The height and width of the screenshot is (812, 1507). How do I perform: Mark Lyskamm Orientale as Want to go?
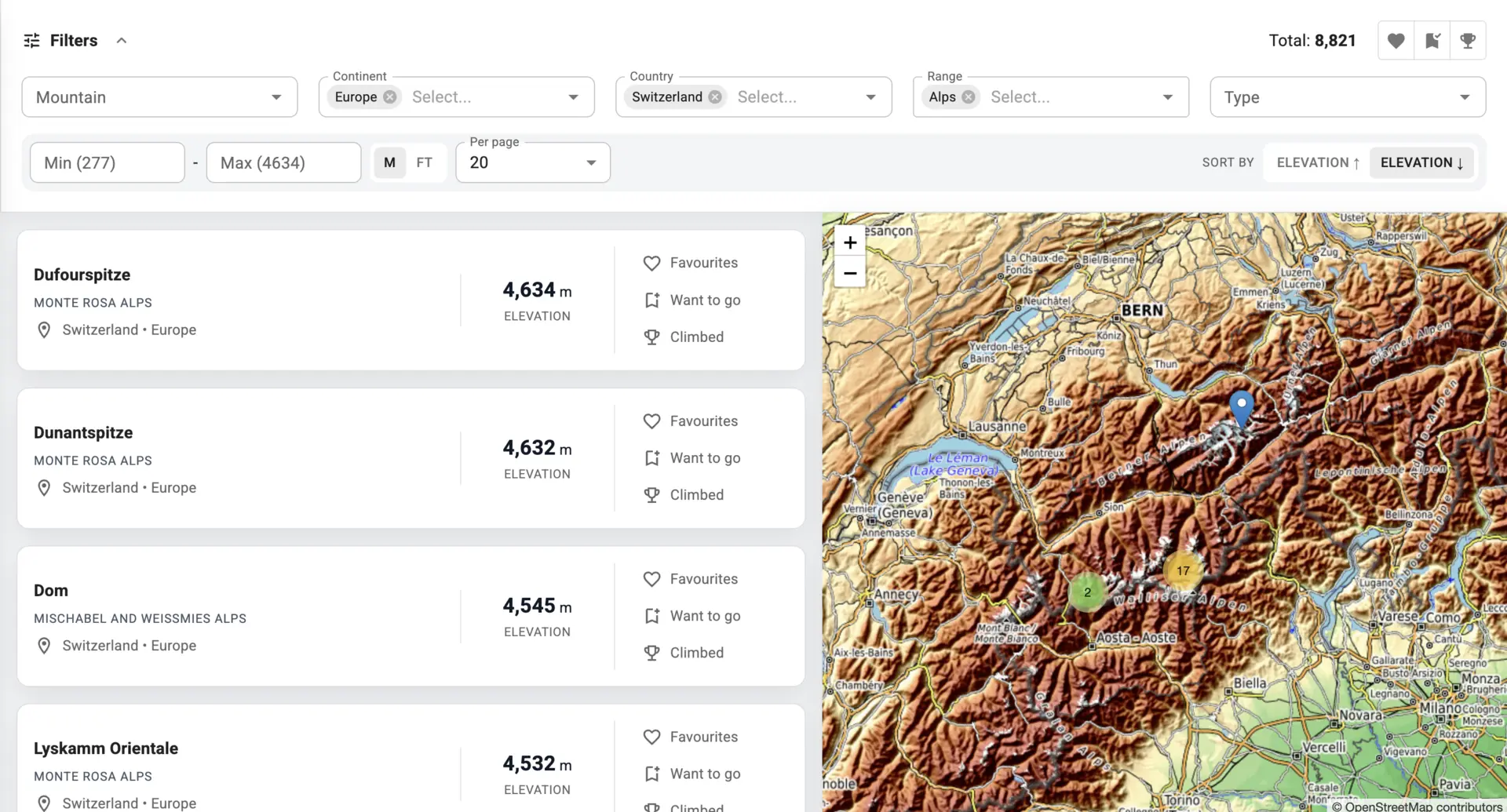691,774
